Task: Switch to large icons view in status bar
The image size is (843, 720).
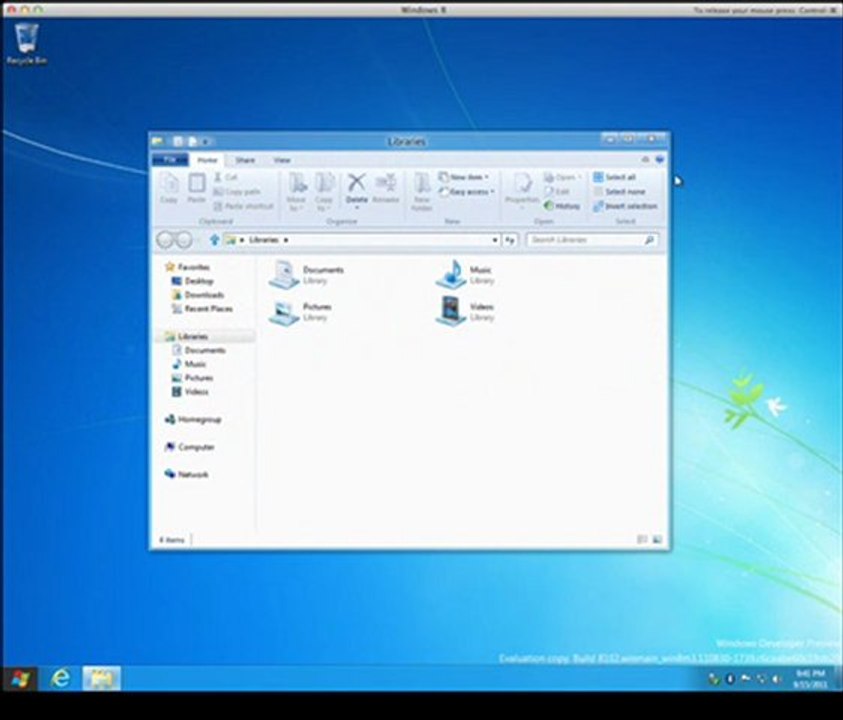Action: click(x=657, y=539)
